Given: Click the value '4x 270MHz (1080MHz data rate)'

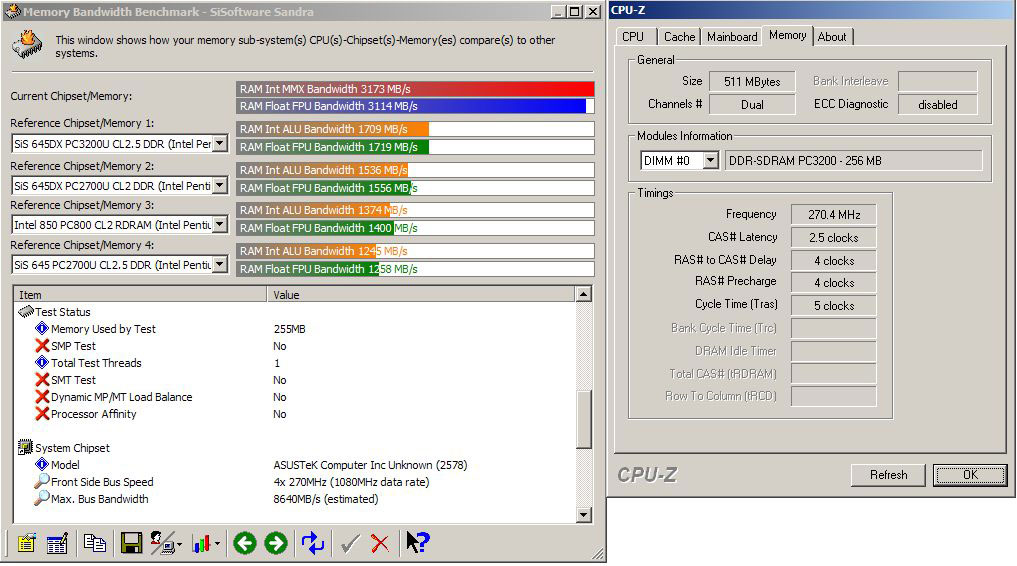Looking at the screenshot, I should point(351,482).
